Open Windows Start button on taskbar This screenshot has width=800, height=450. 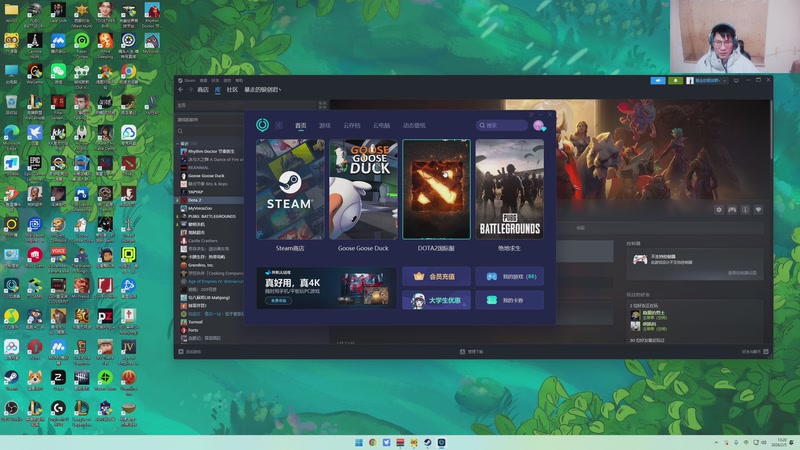tap(359, 442)
